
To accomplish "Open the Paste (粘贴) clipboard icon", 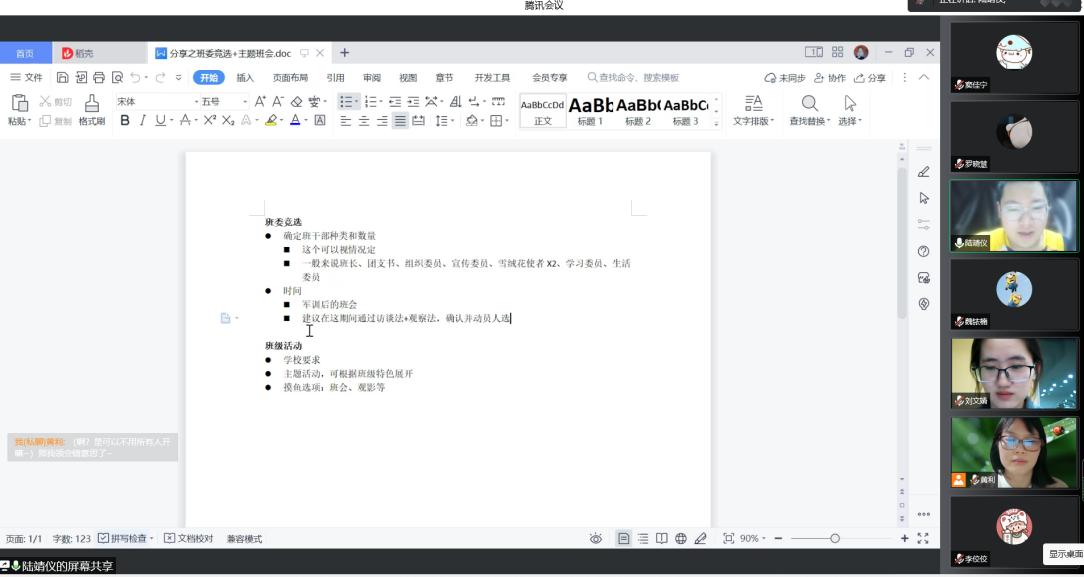I will click(x=19, y=104).
